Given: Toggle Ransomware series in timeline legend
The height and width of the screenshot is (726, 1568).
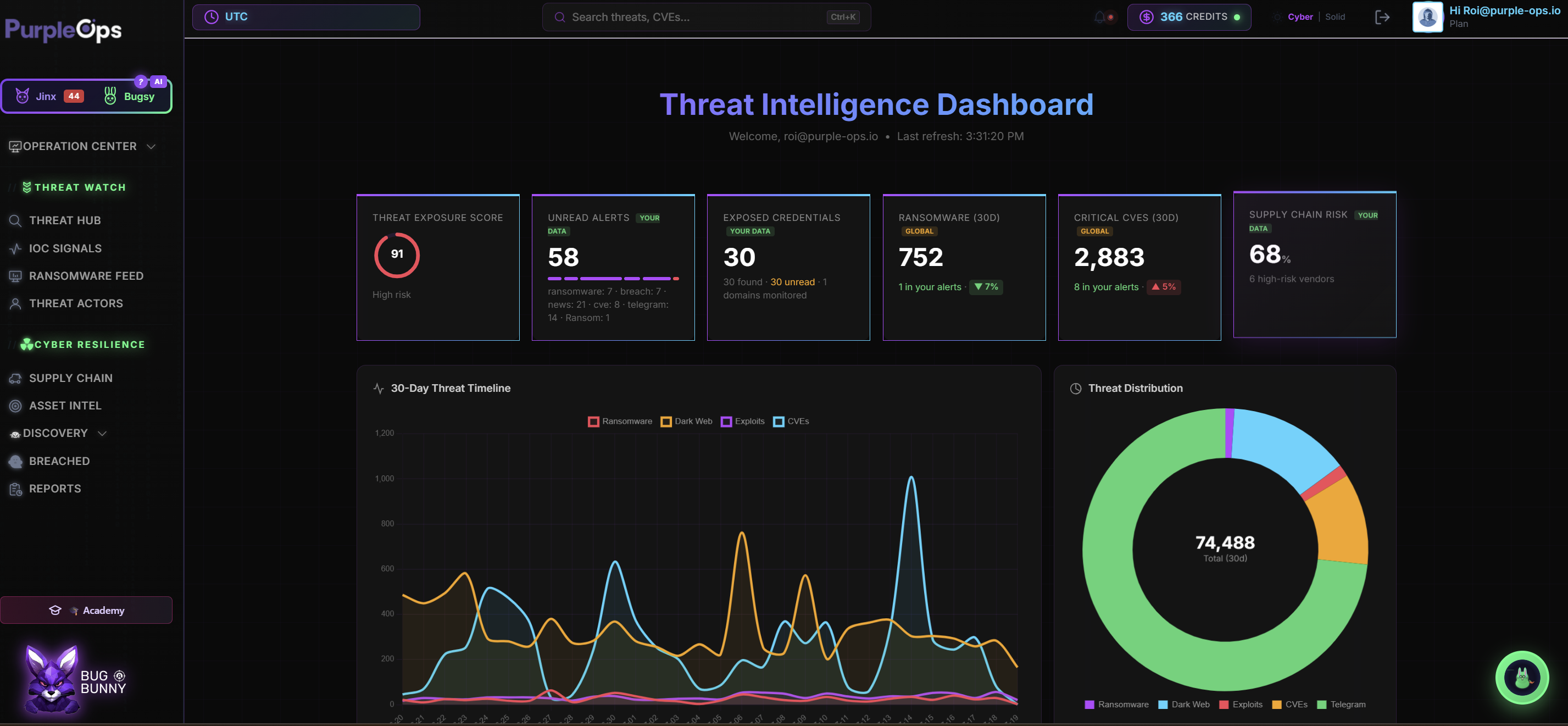Looking at the screenshot, I should click(620, 422).
